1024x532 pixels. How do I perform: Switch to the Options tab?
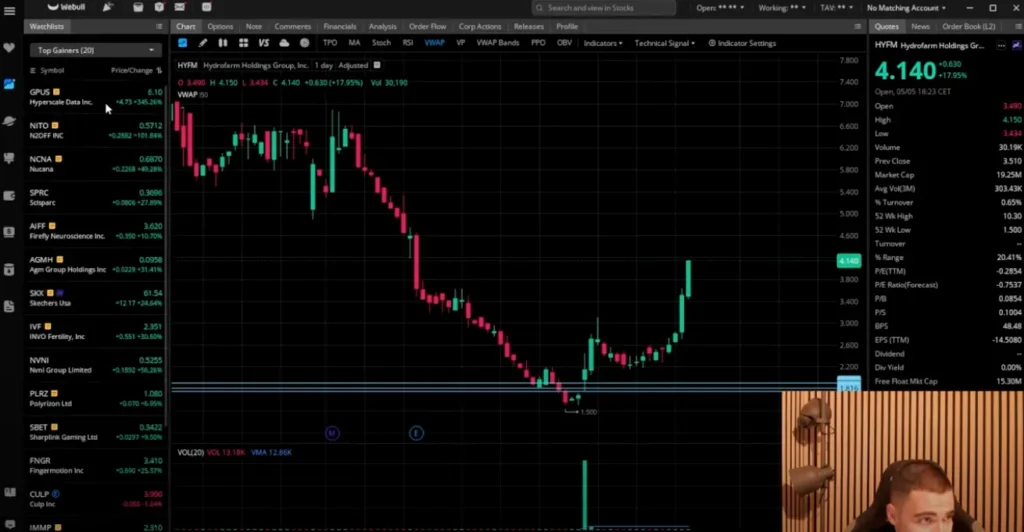point(220,27)
